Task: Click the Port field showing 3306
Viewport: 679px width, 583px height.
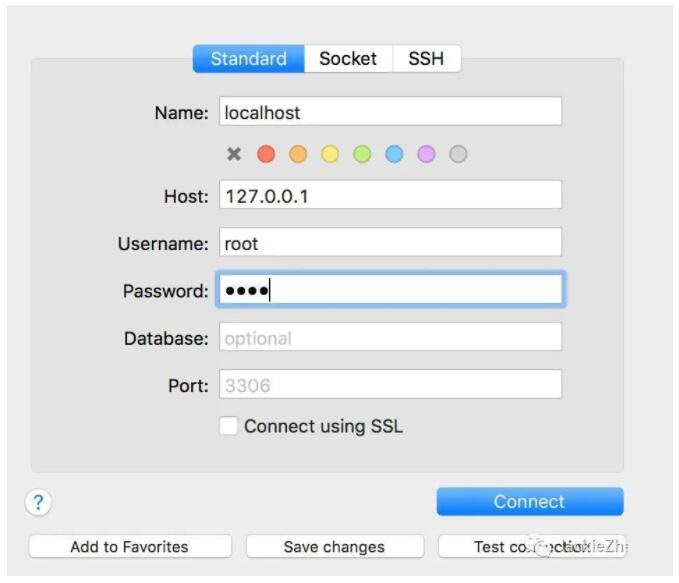Action: point(390,385)
